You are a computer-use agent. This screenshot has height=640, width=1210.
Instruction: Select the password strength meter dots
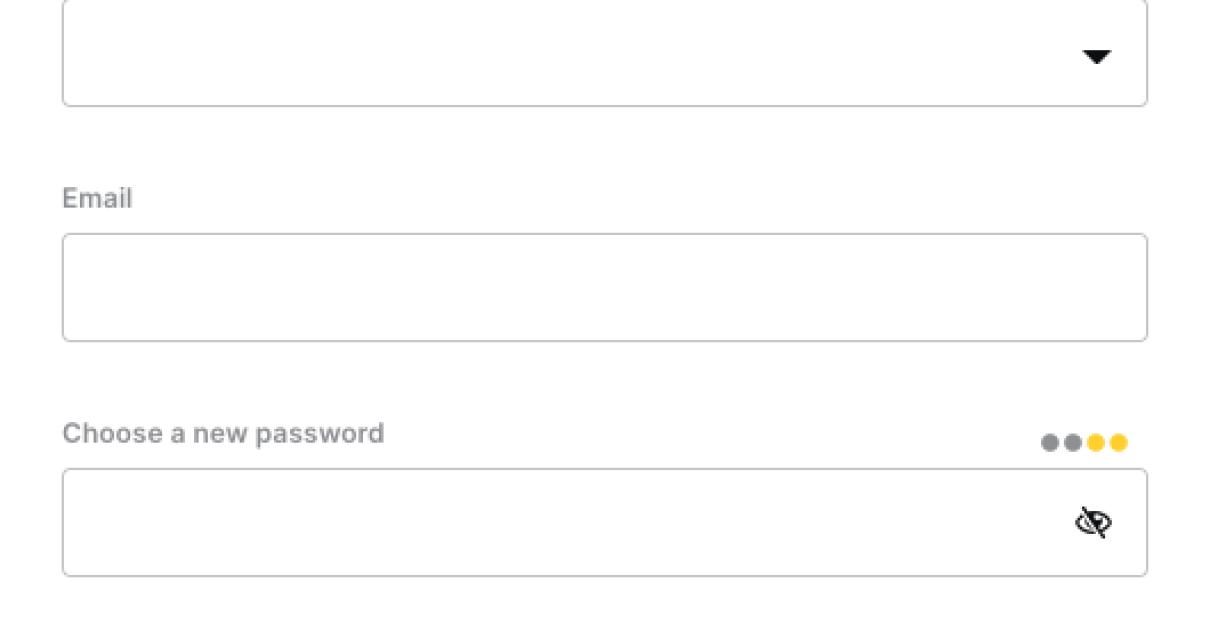(x=1084, y=443)
